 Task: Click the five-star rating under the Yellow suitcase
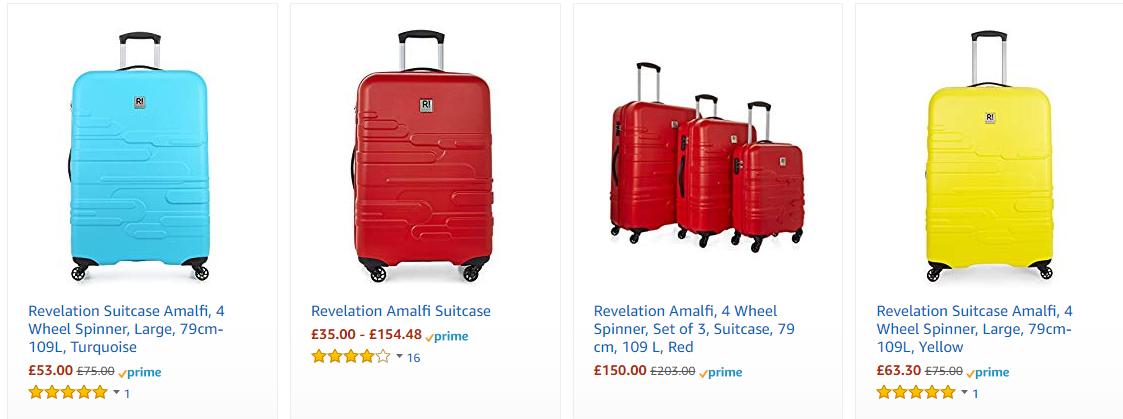[915, 392]
